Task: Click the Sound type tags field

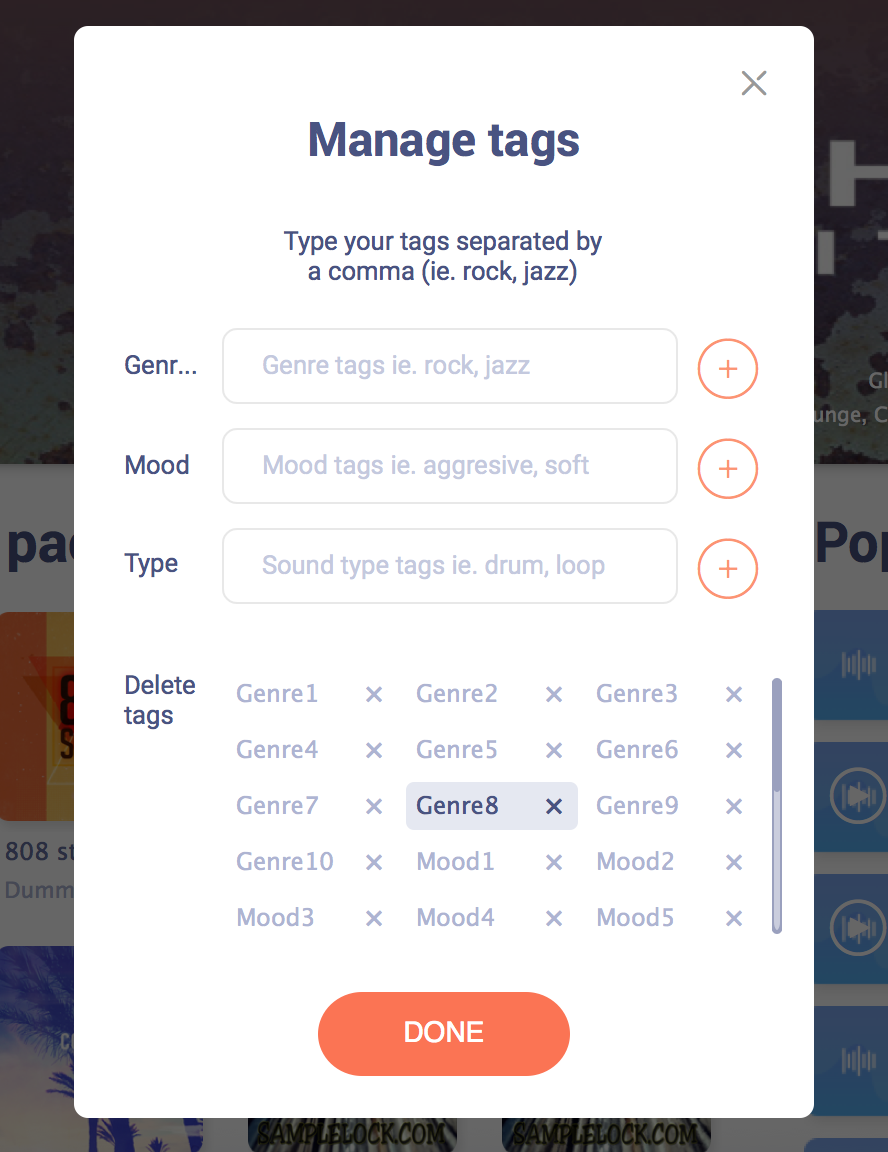Action: pos(450,566)
